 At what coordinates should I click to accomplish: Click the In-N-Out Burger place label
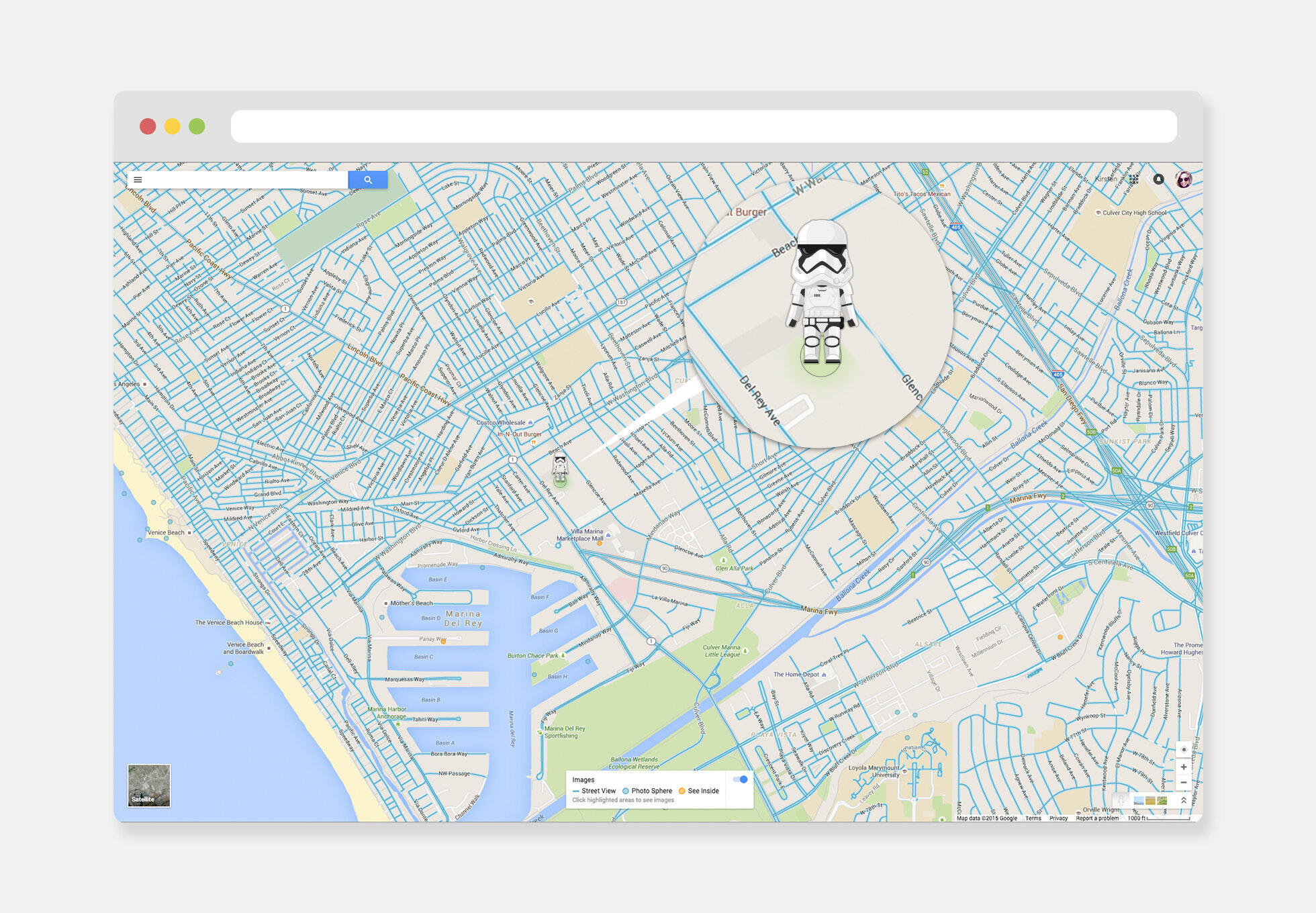pos(519,434)
